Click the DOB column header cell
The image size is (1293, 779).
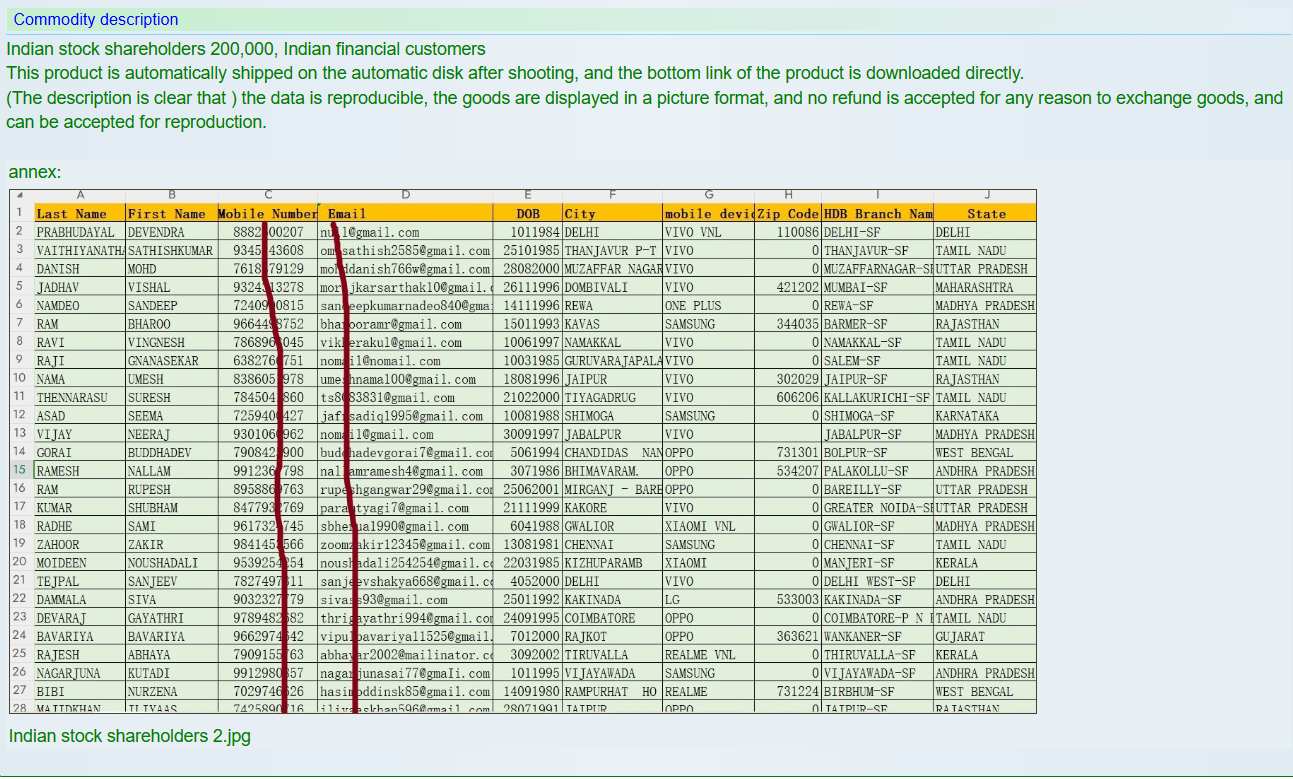528,214
